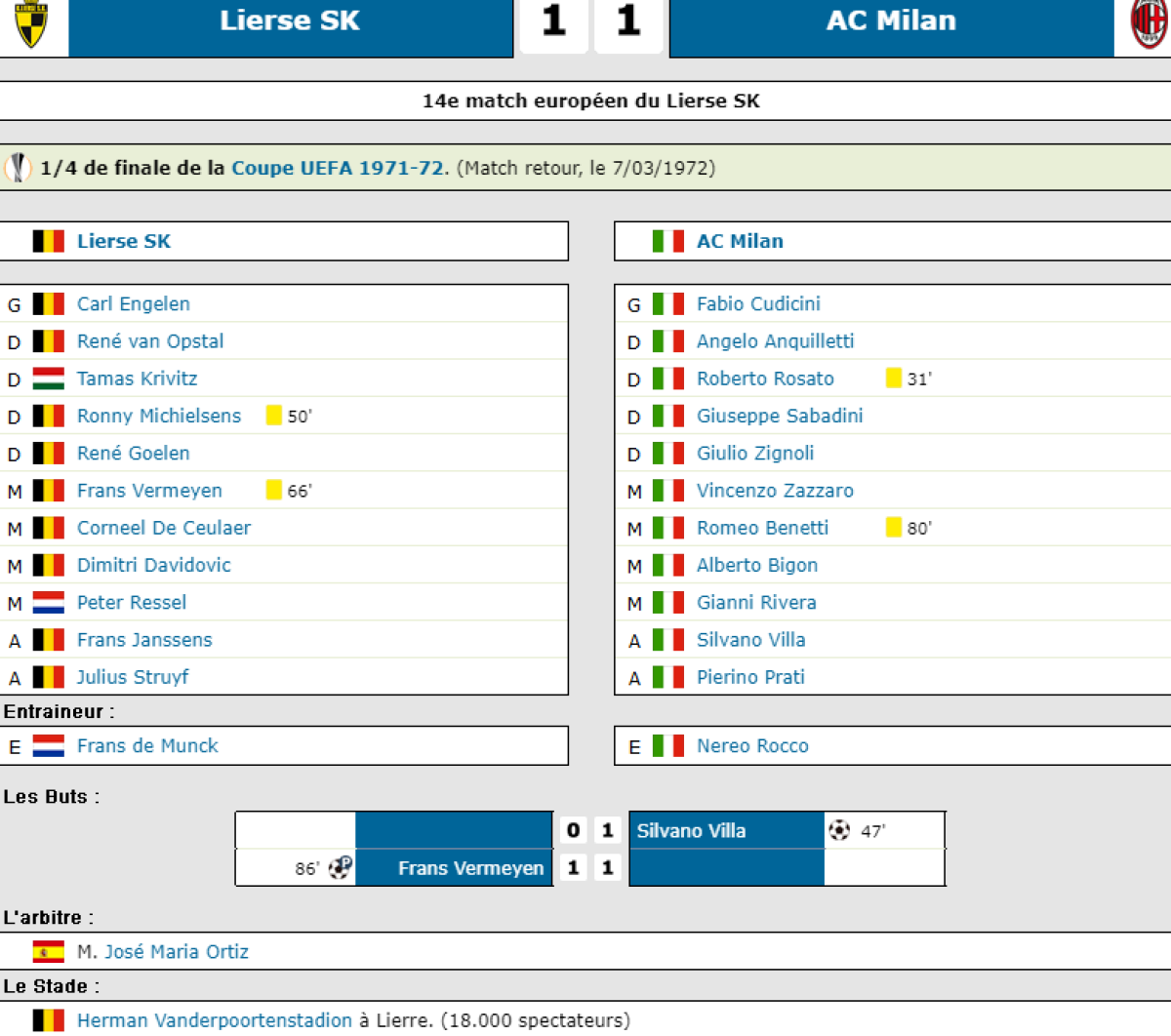1171x1036 pixels.
Task: Click the Dutch flag beside Peter Ressel
Action: tap(48, 603)
